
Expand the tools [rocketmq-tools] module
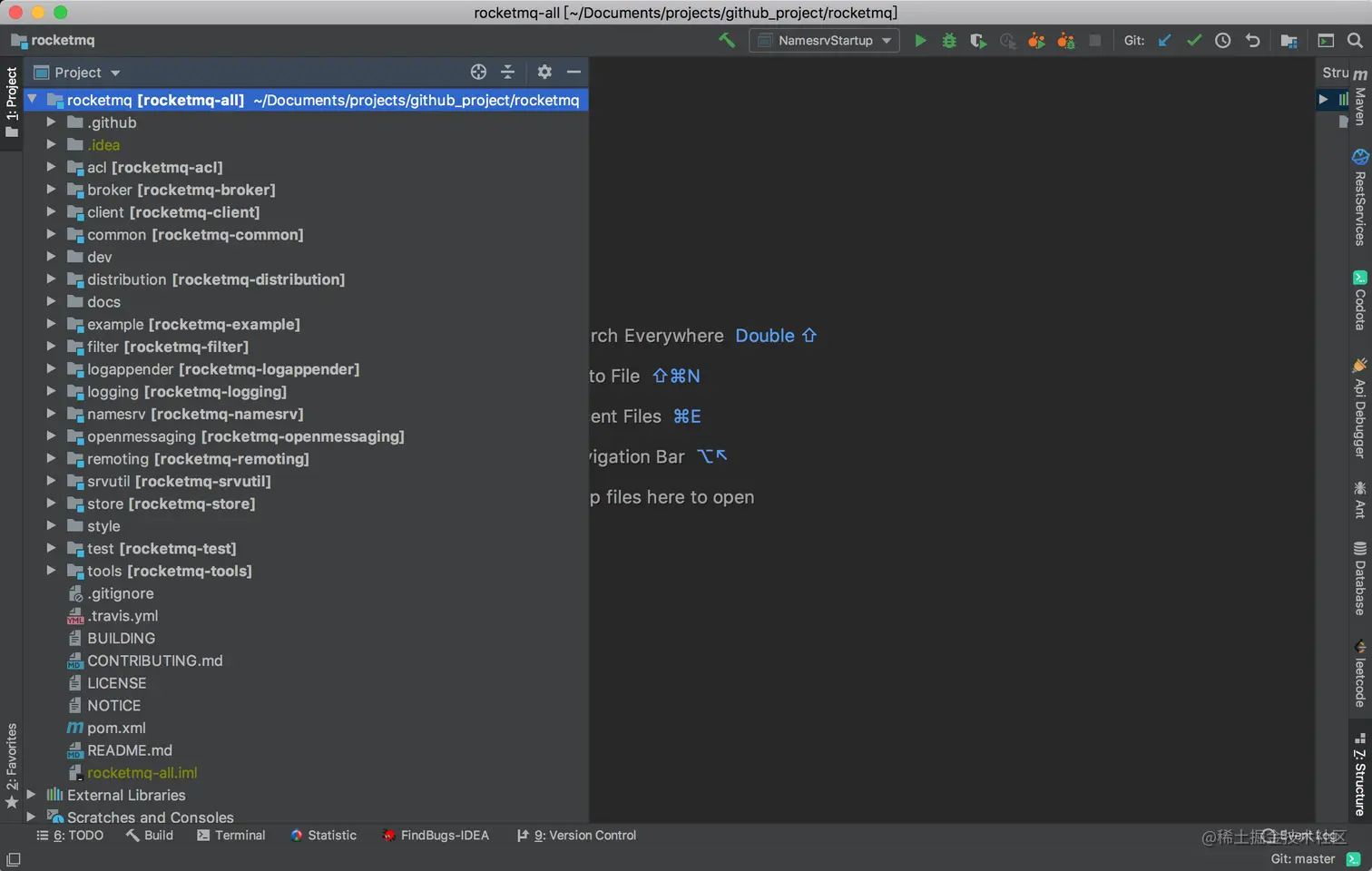(x=52, y=570)
